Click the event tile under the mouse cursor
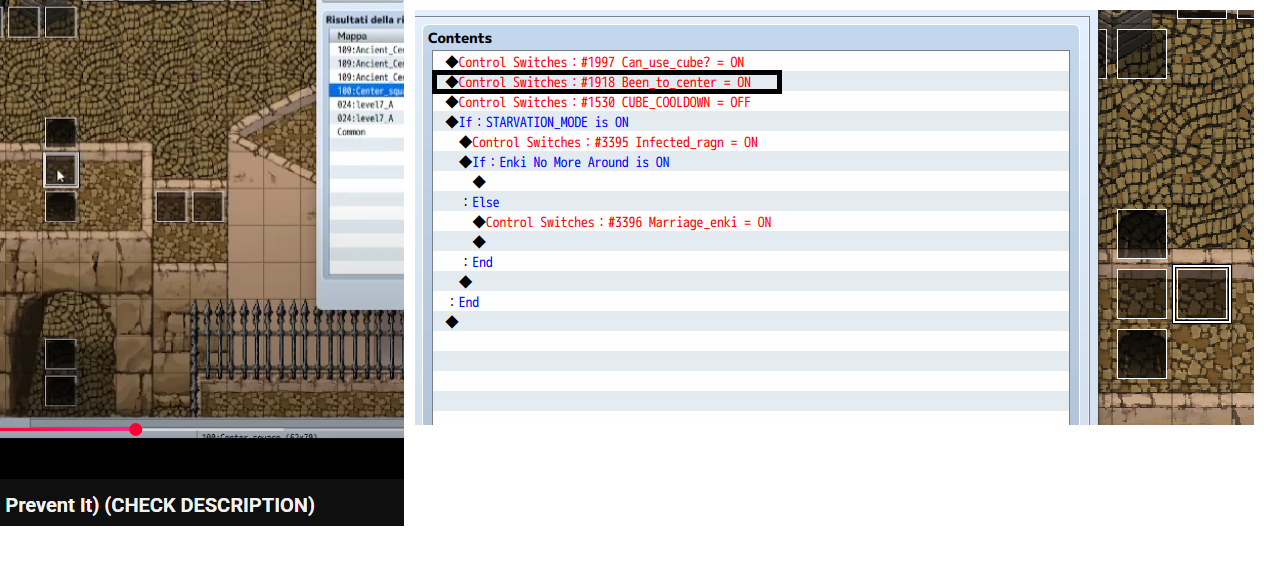 pos(61,170)
